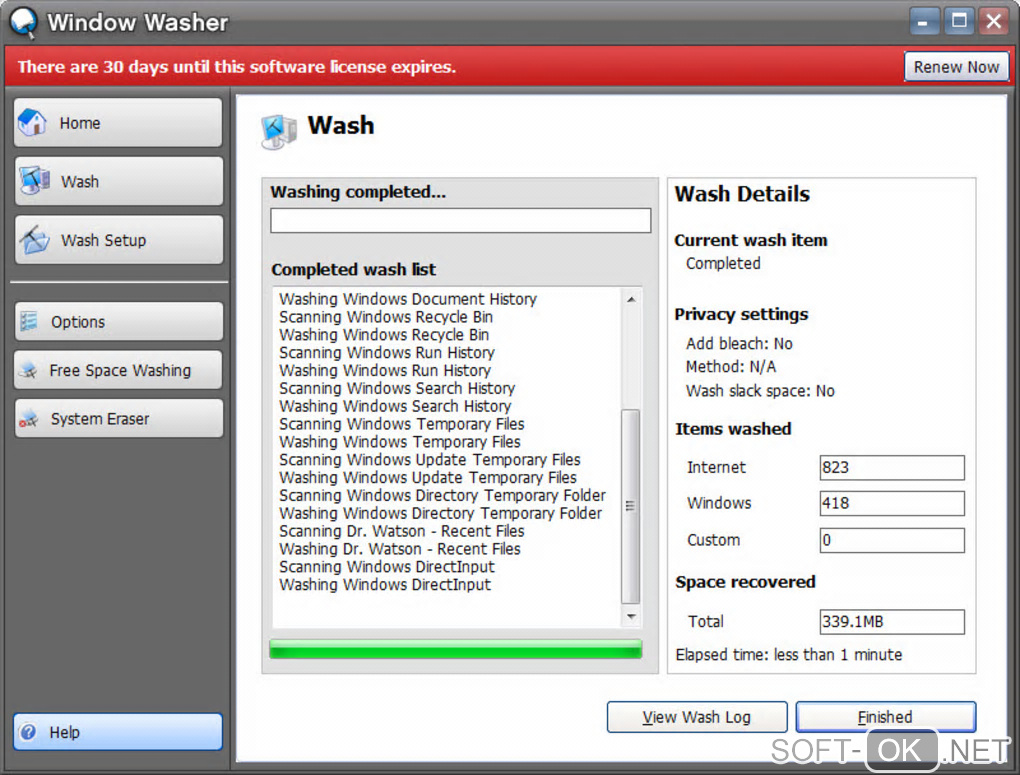Click the license expiry notice text

point(237,67)
